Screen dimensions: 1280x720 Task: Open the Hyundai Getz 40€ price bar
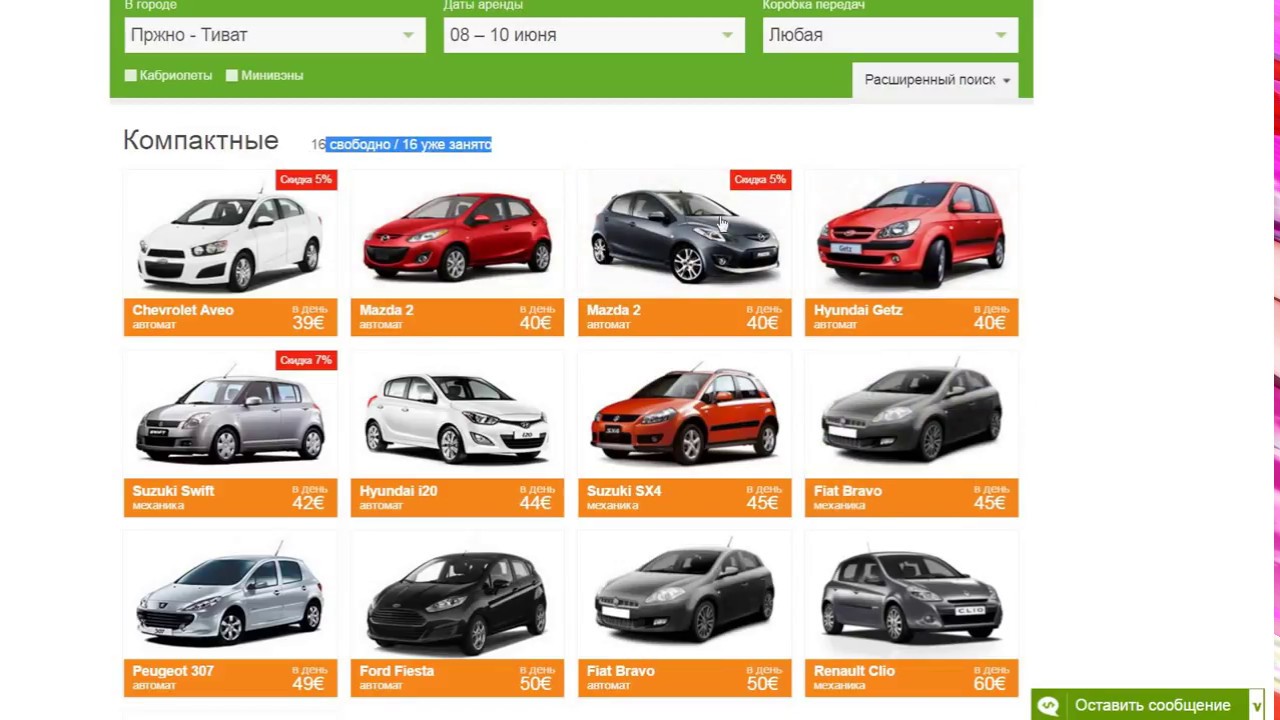pyautogui.click(x=911, y=317)
